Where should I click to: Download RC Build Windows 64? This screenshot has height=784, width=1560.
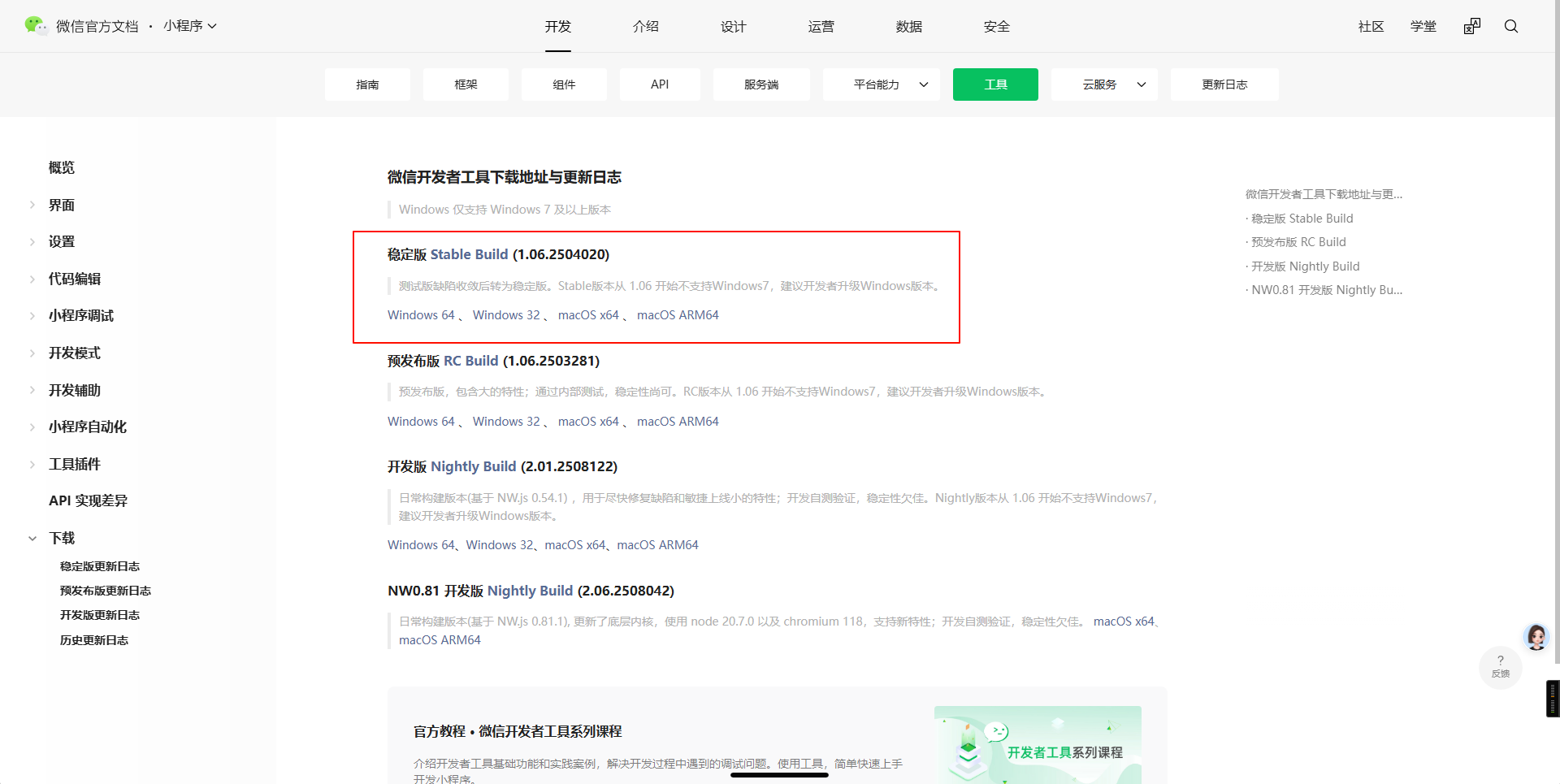tap(421, 422)
